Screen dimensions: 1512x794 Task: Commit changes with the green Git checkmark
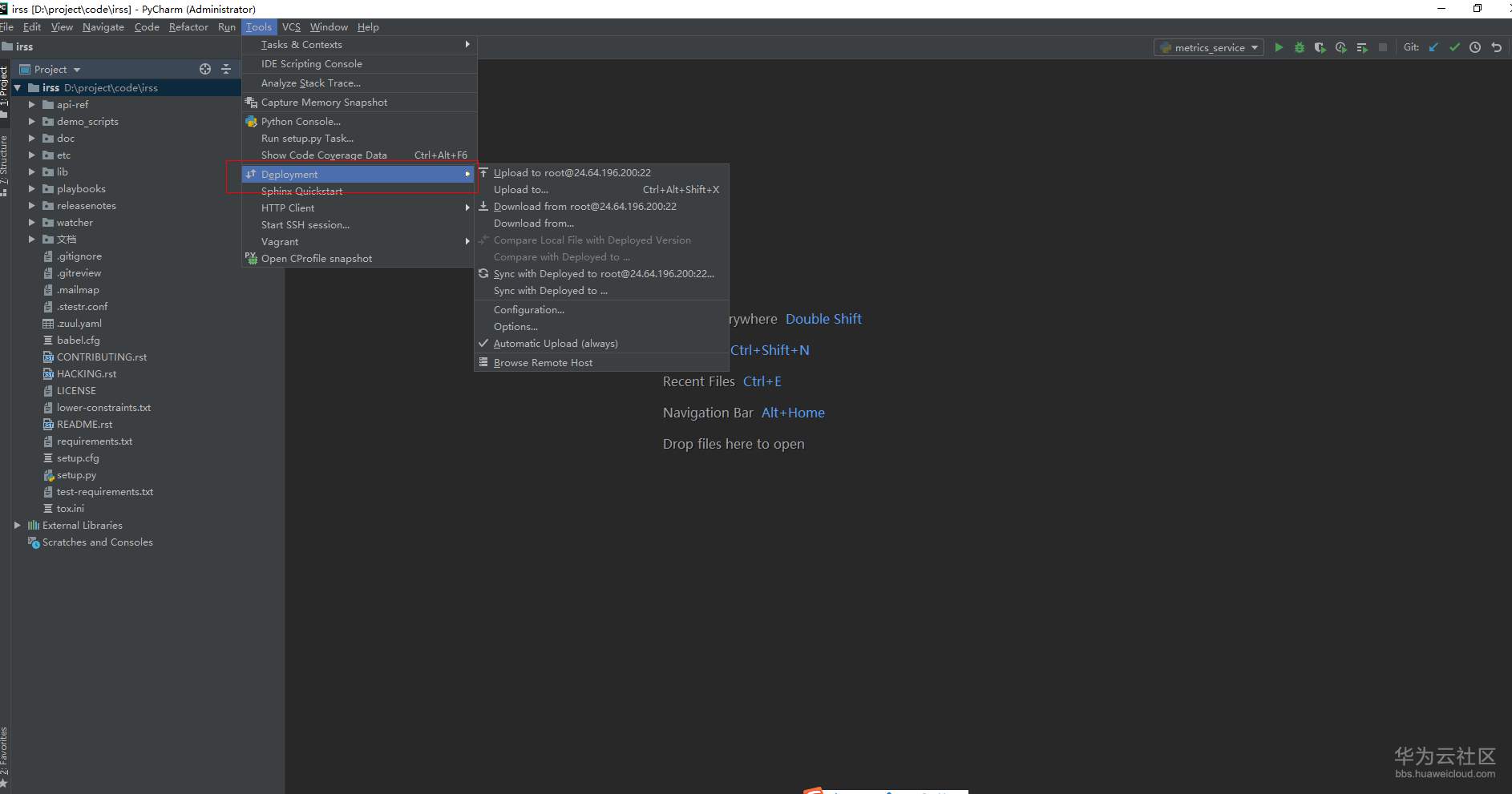click(1454, 47)
